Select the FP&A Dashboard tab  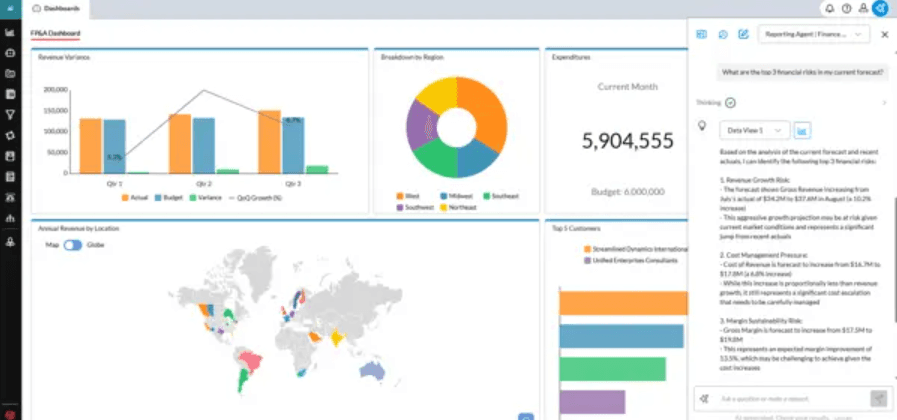click(x=55, y=34)
